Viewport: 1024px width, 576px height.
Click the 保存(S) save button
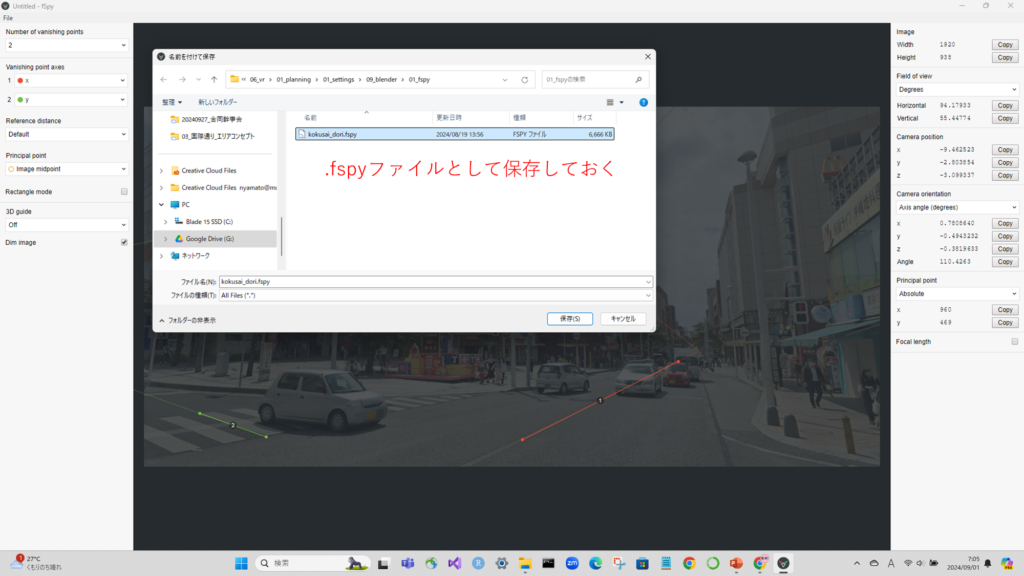click(570, 318)
